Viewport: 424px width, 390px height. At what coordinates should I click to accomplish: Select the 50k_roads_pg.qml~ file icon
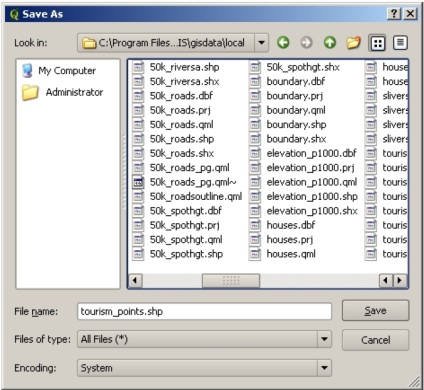(138, 182)
